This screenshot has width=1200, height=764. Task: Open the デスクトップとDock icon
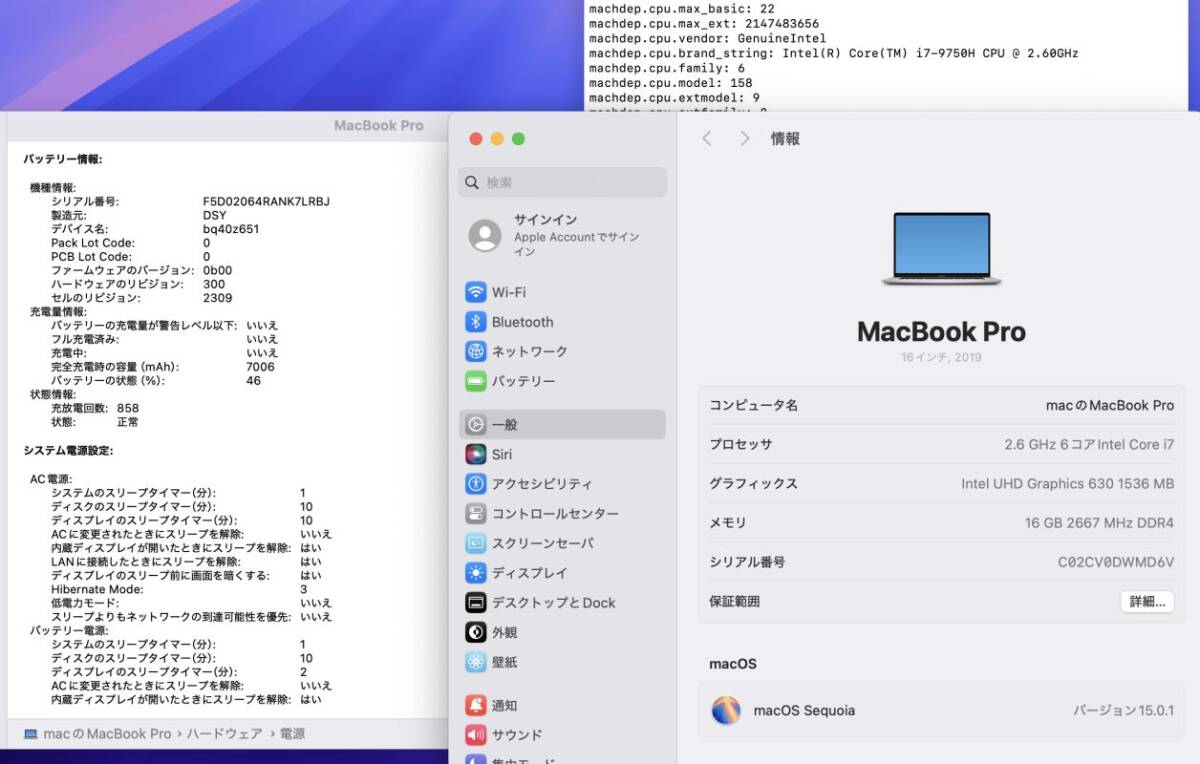(476, 603)
